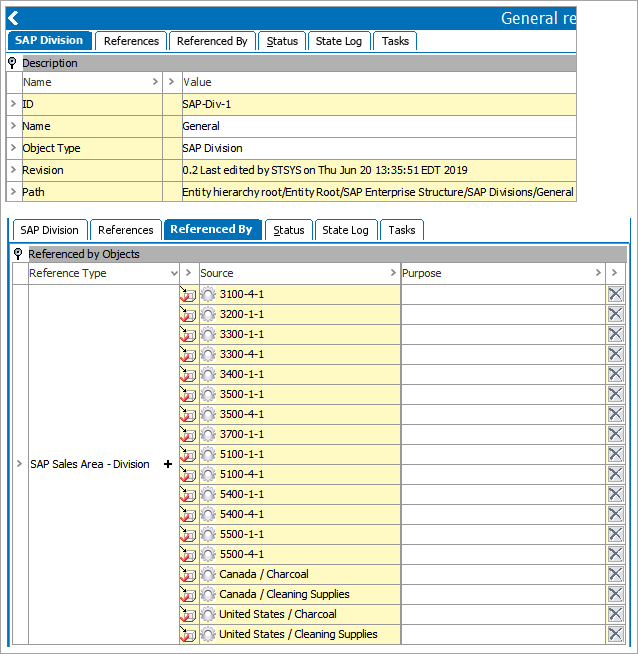Image resolution: width=638 pixels, height=654 pixels.
Task: Add a SAP Sales Area - Division reference
Action: pos(168,464)
